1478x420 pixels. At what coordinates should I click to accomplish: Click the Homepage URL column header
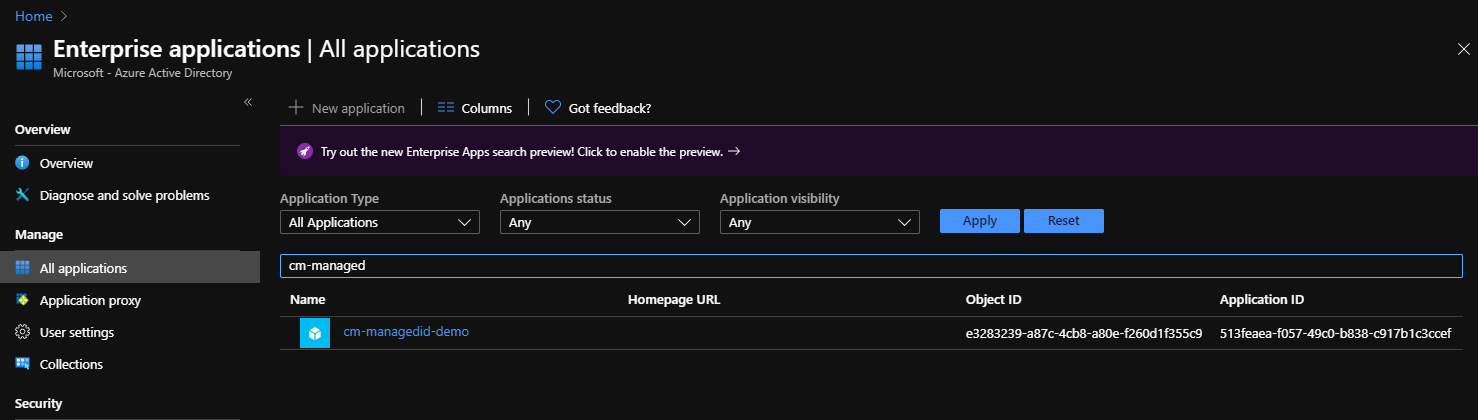(674, 299)
